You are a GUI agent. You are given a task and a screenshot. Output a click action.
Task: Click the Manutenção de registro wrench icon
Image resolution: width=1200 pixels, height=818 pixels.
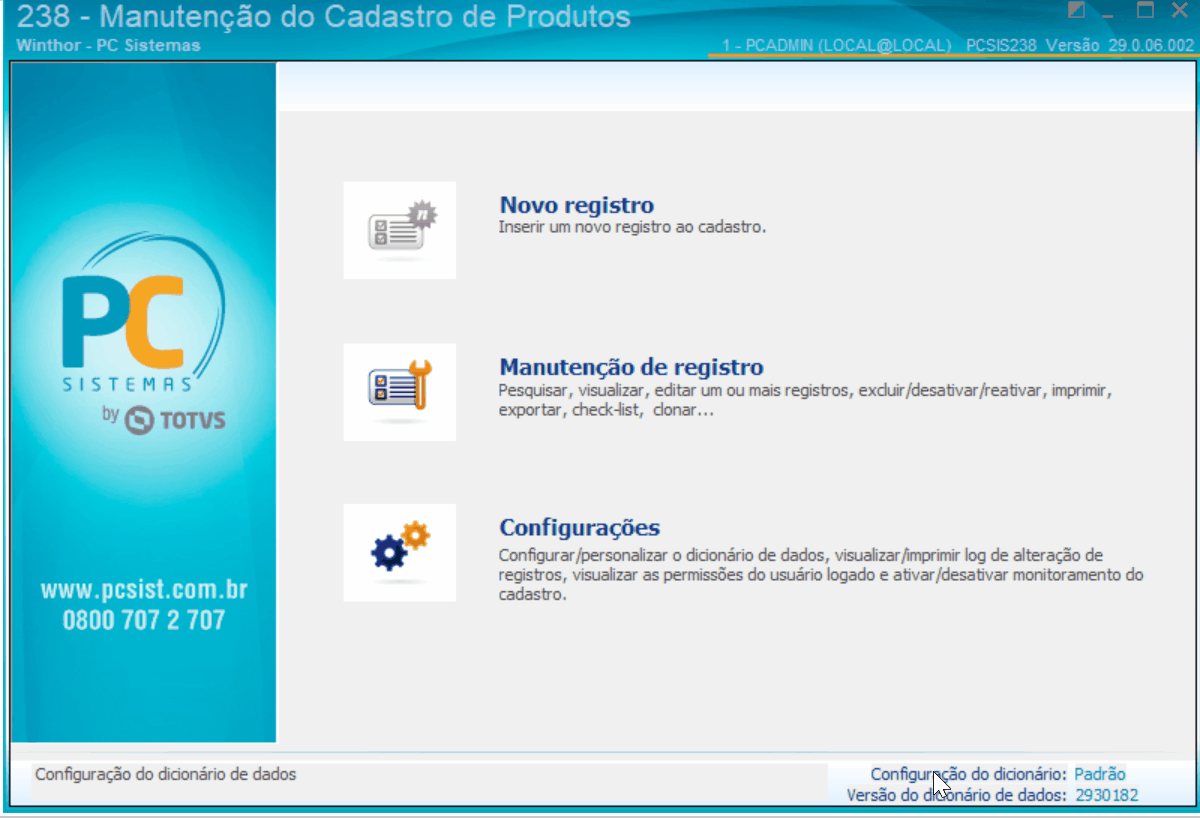pyautogui.click(x=399, y=392)
